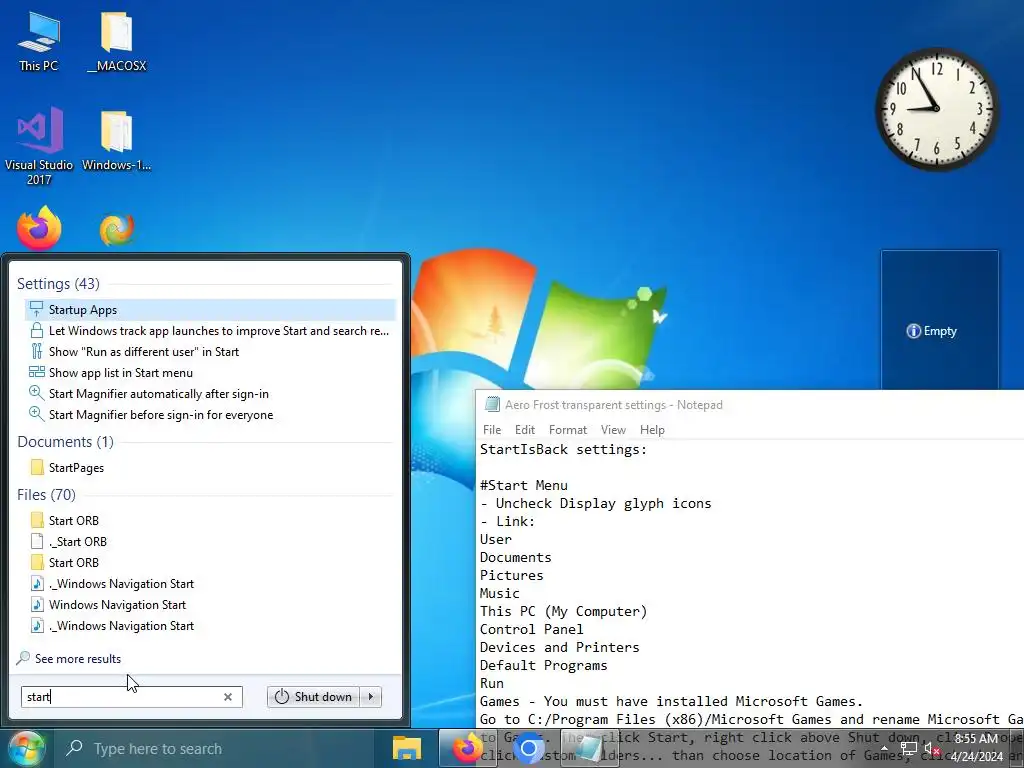Screen dimensions: 1024x768
Task: Click the taskbar search magnifier icon
Action: 74,748
